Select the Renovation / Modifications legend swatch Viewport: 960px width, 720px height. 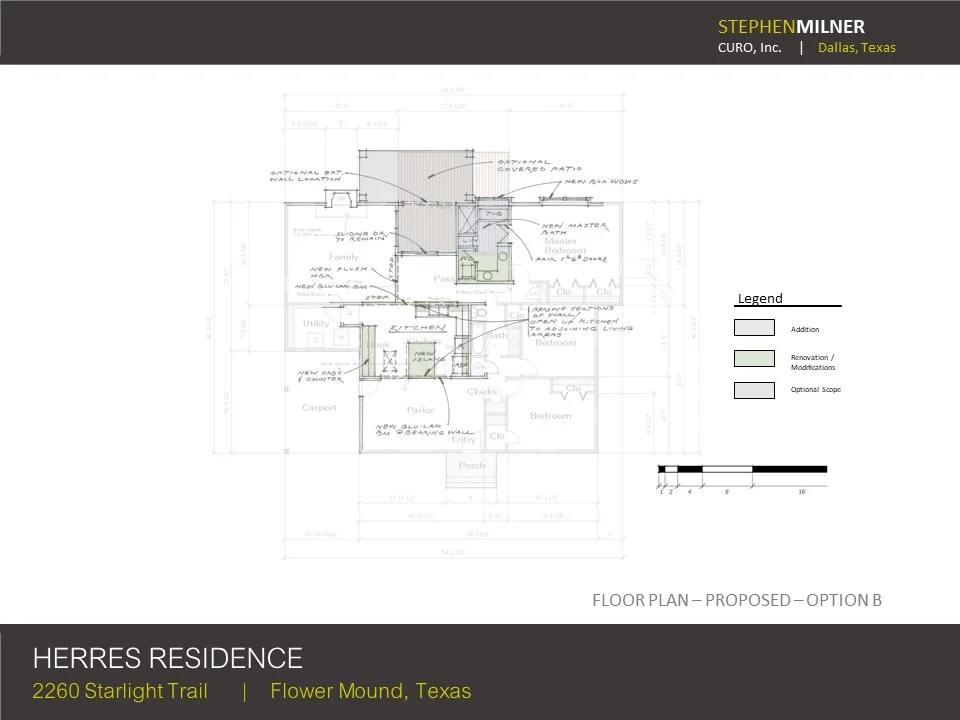tap(754, 358)
